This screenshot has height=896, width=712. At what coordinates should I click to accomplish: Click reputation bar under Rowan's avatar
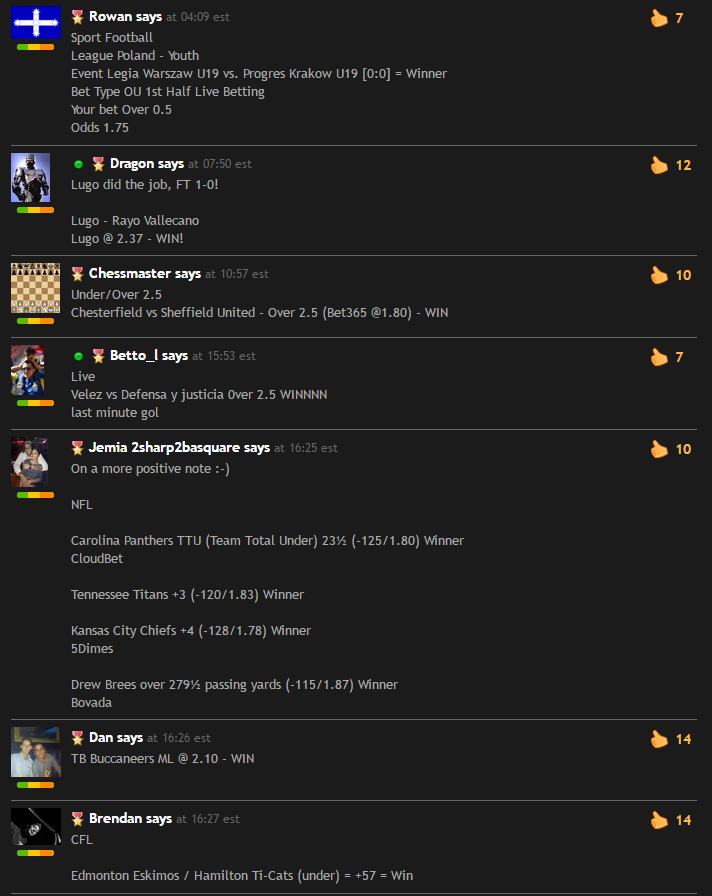pyautogui.click(x=35, y=47)
